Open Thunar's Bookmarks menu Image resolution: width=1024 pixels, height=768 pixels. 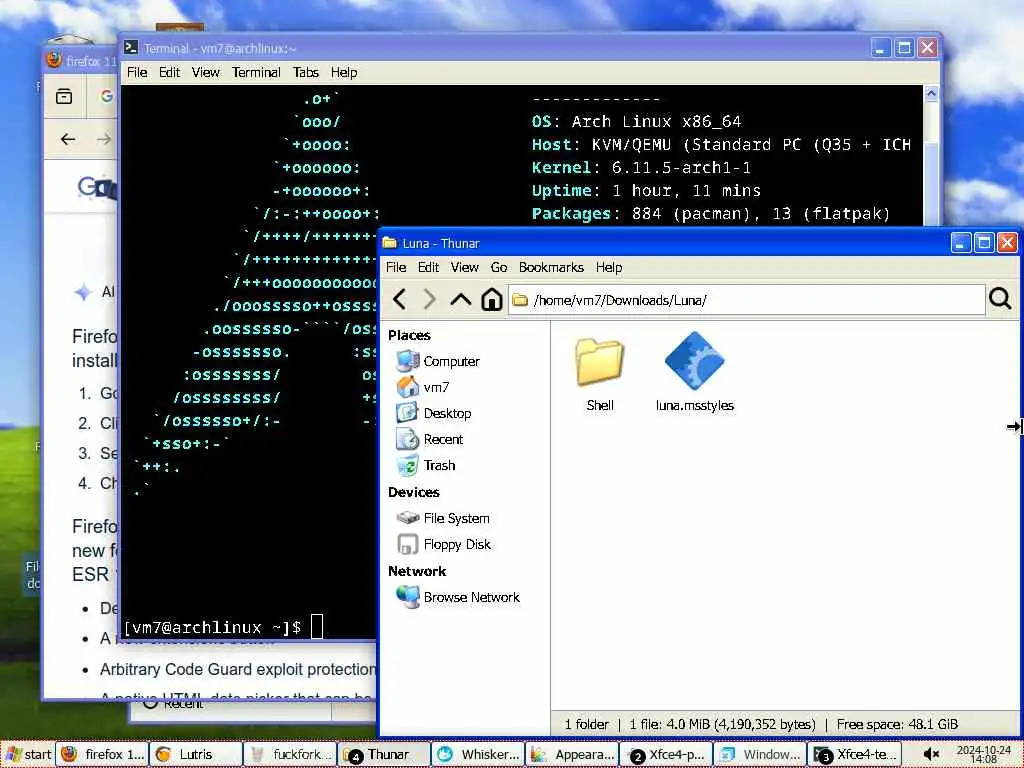click(551, 267)
